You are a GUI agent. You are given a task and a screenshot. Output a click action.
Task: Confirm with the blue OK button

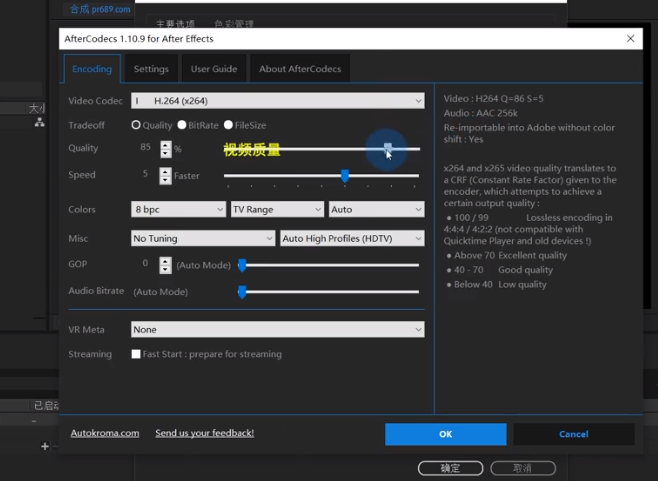coord(446,434)
